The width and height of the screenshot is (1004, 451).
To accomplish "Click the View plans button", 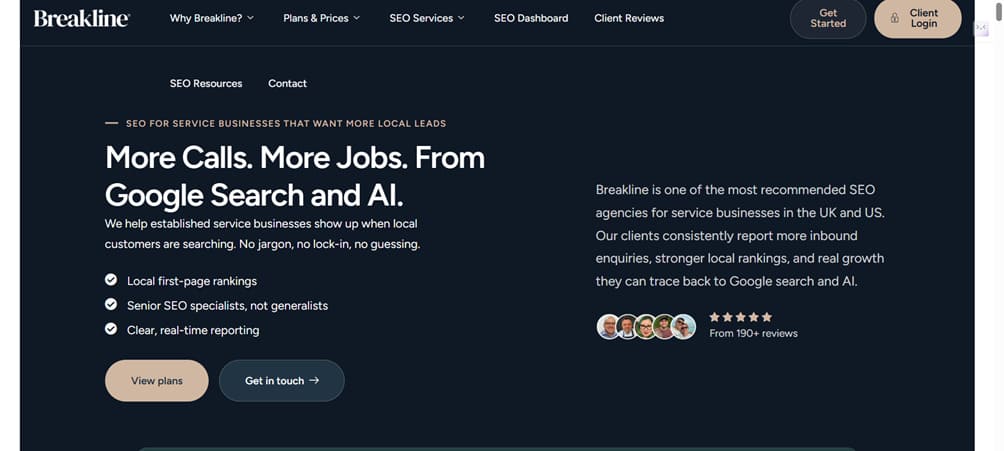I will pyautogui.click(x=157, y=381).
